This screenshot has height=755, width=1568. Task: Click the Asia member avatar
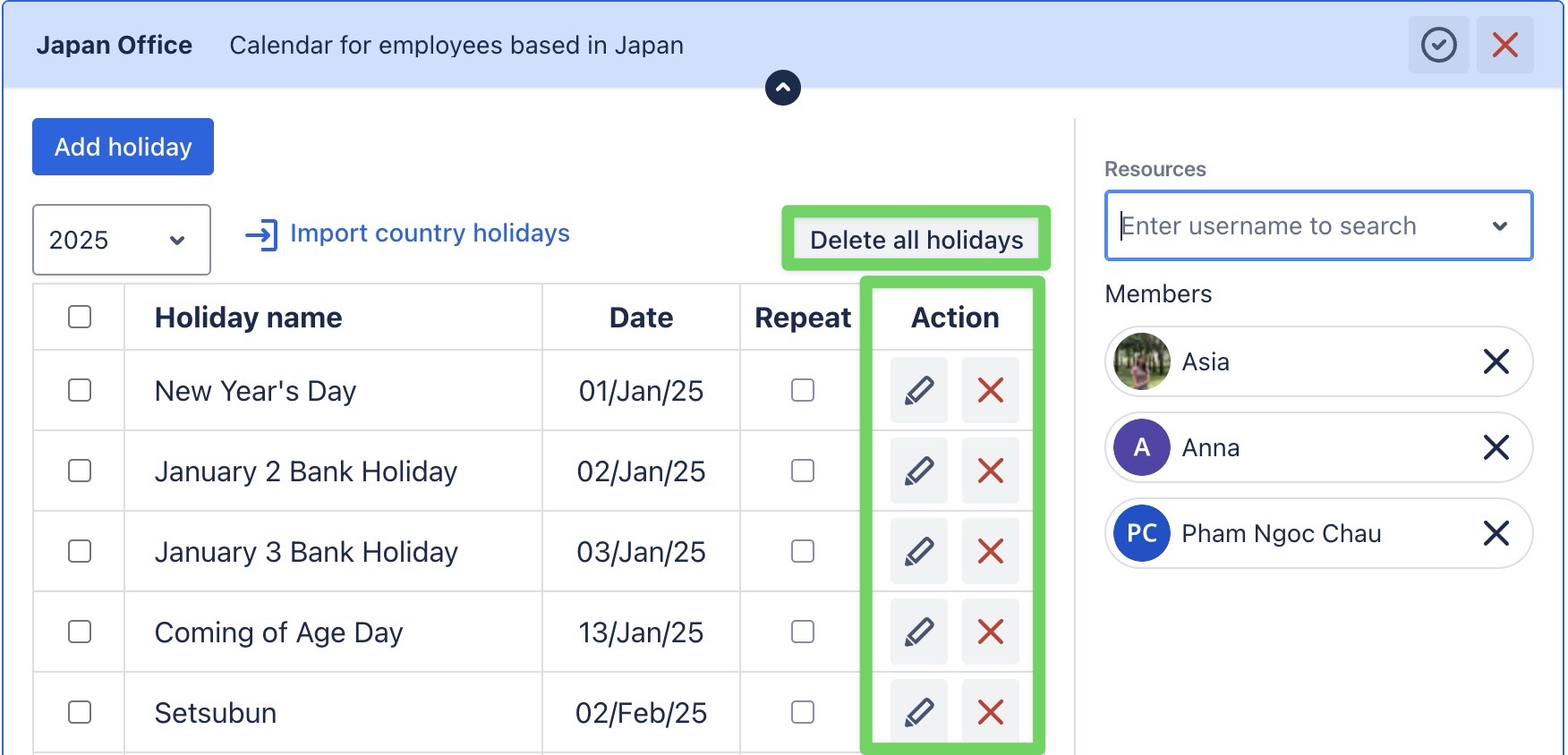pyautogui.click(x=1142, y=361)
